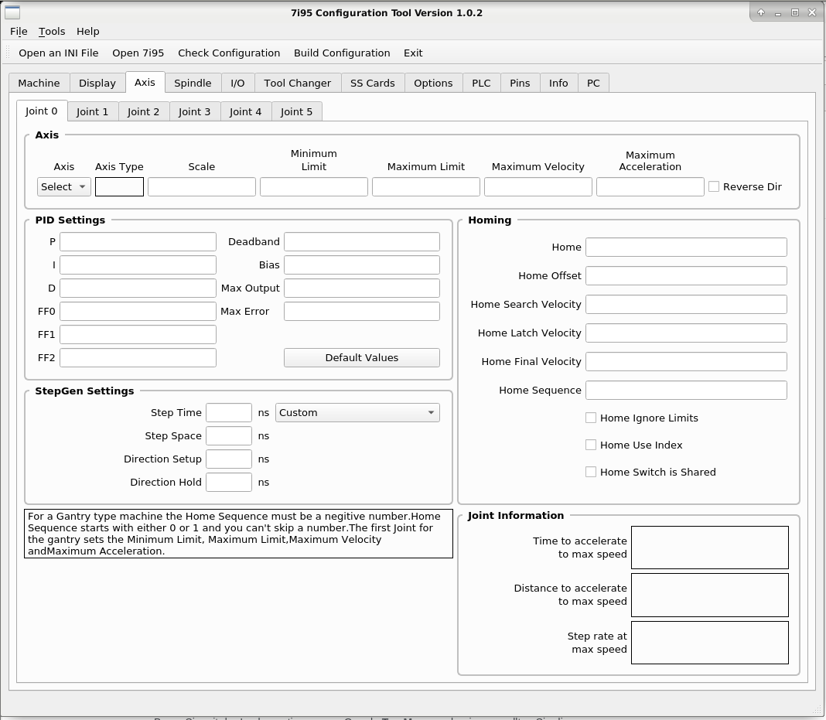Click the Max Output field

(362, 288)
